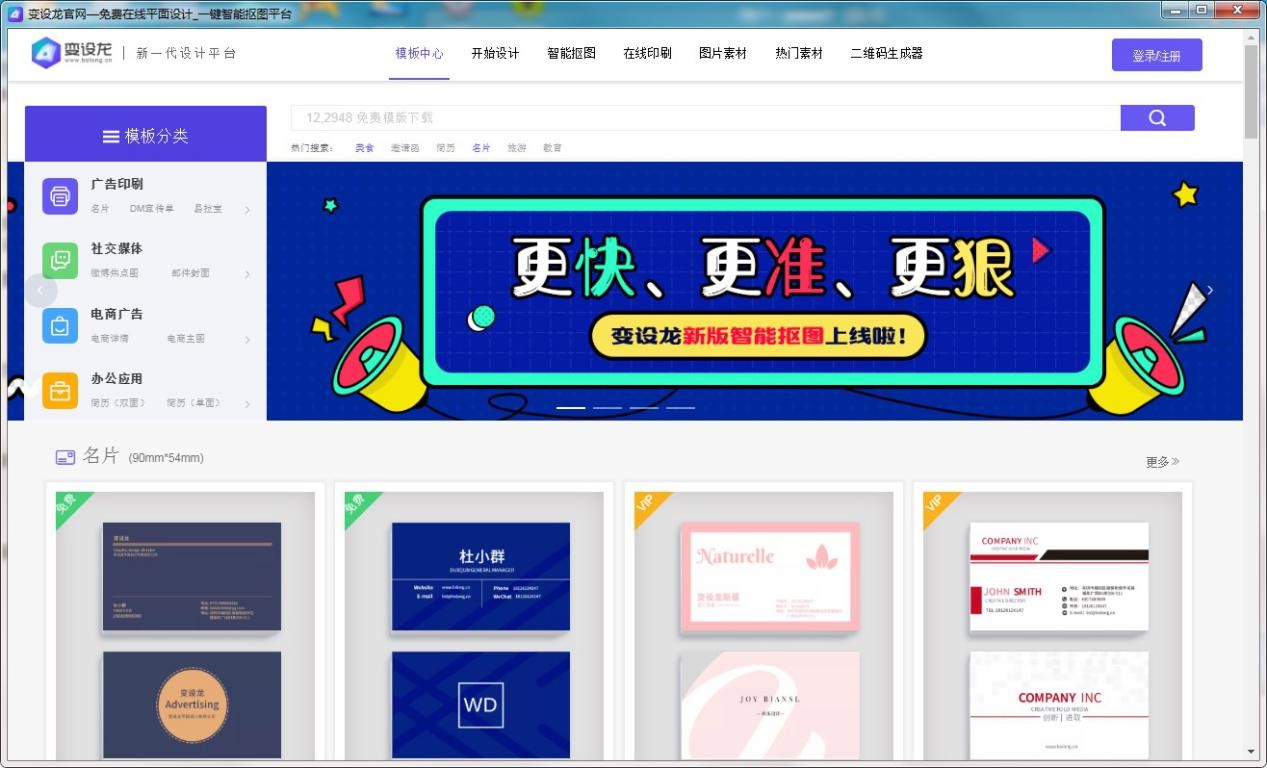Screen dimensions: 1267x768
Task: Click the search magnifier button
Action: point(1157,118)
